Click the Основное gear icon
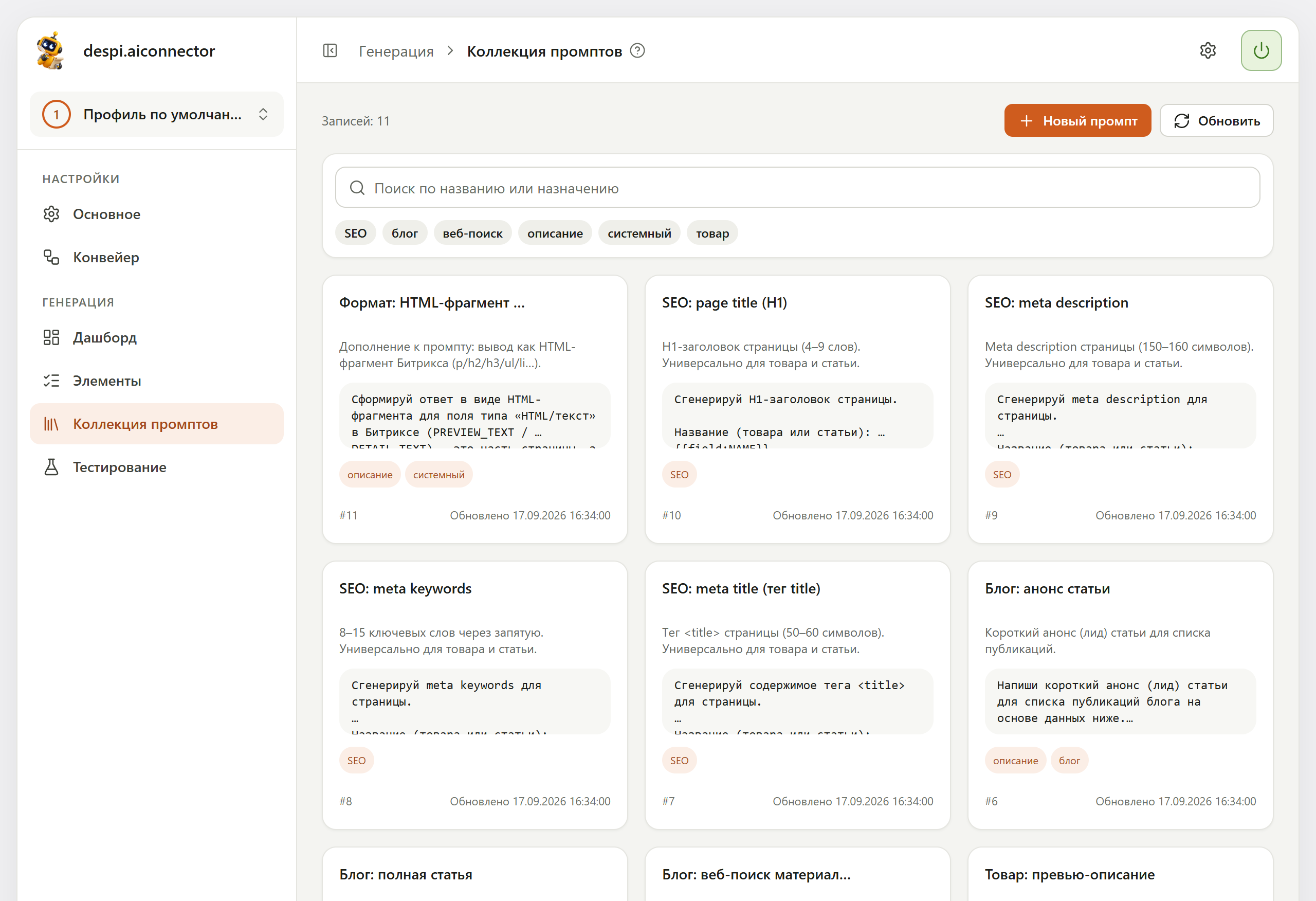Image resolution: width=1316 pixels, height=901 pixels. (x=51, y=214)
